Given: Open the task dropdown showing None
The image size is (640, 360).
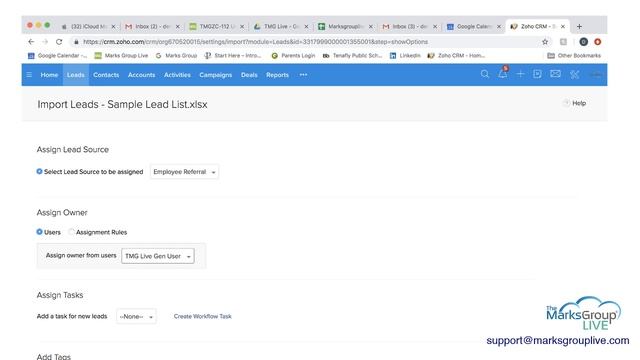Looking at the screenshot, I should point(136,316).
